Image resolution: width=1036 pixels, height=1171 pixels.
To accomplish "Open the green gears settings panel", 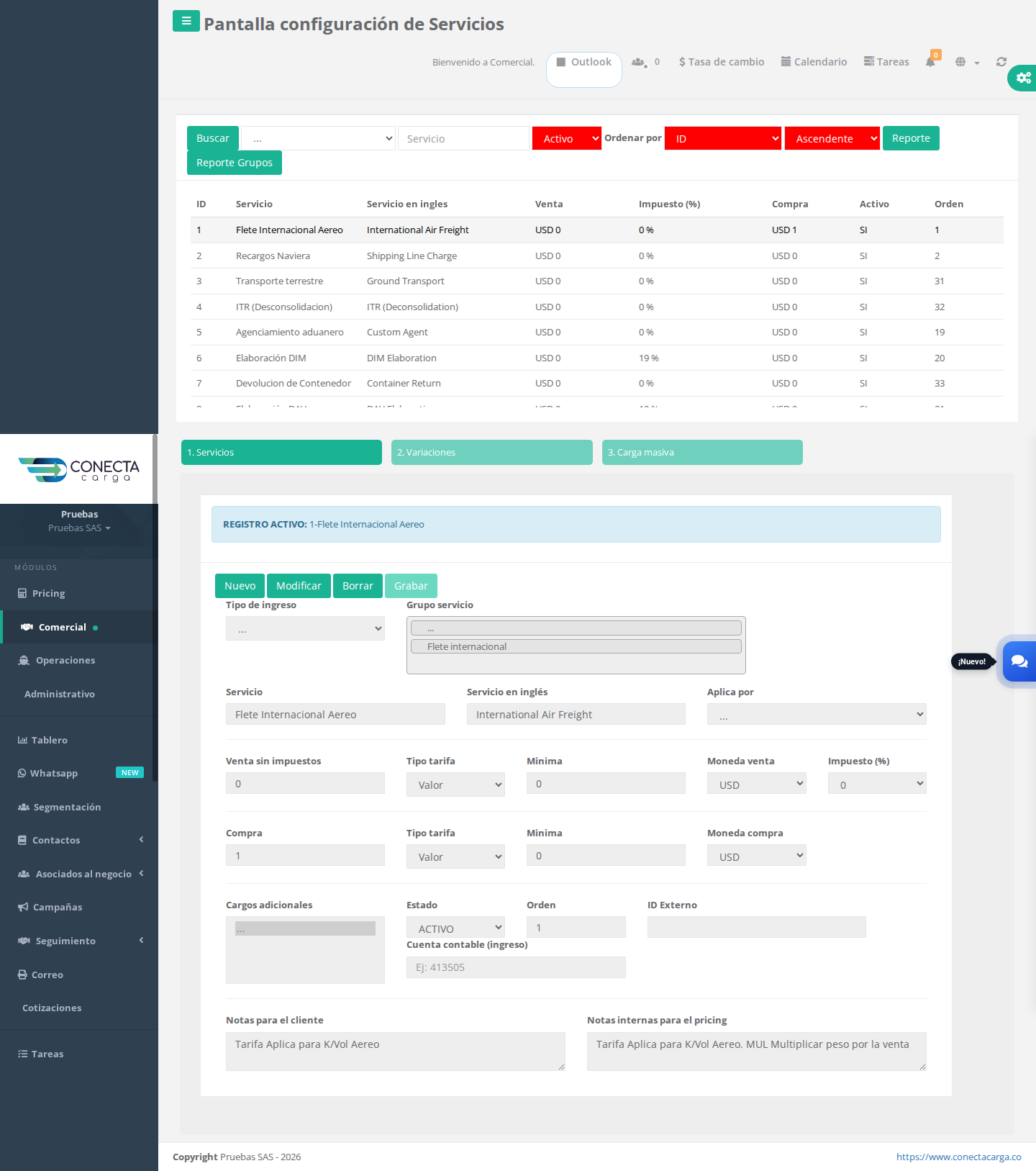I will pyautogui.click(x=1022, y=78).
